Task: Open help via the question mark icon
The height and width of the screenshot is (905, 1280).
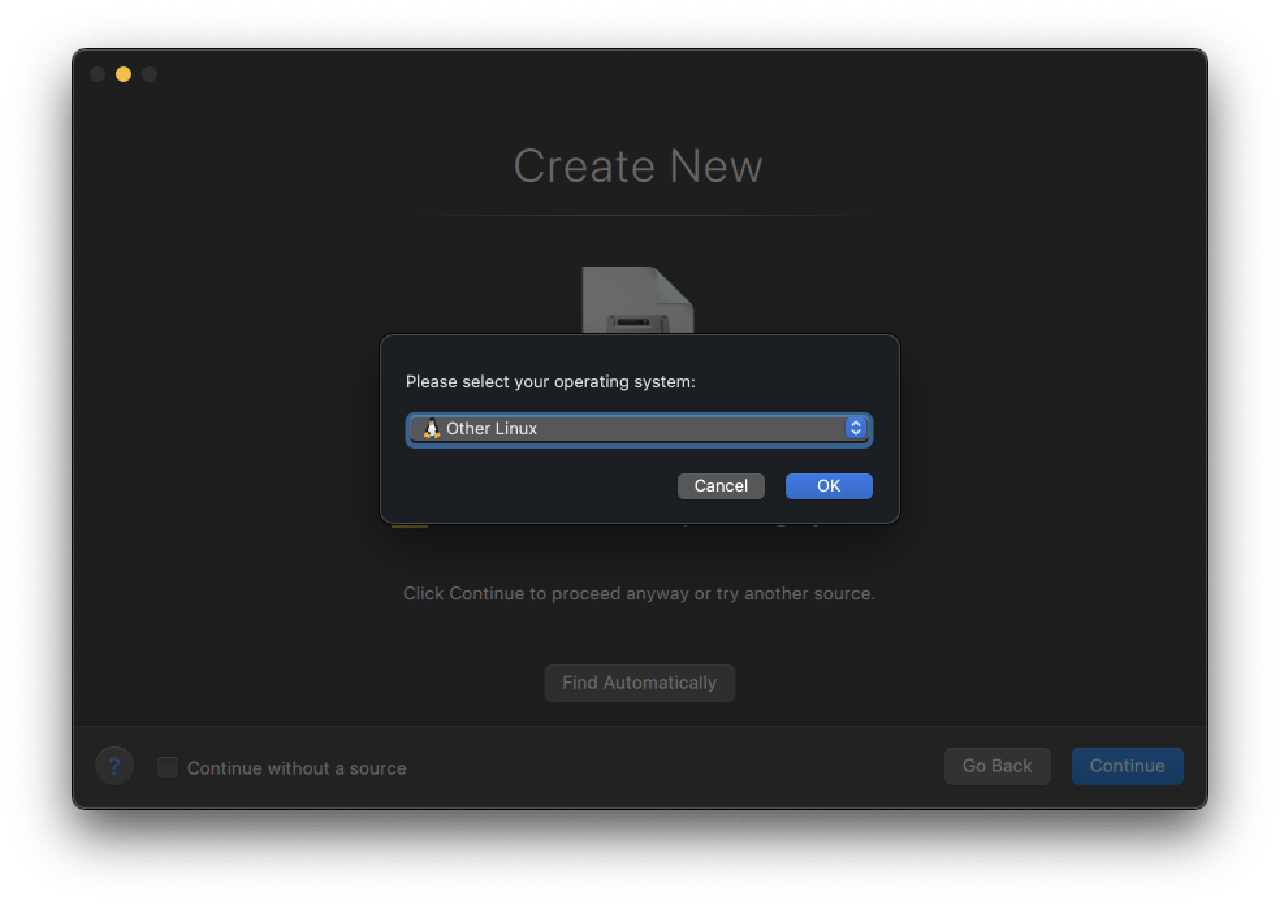Action: click(114, 767)
